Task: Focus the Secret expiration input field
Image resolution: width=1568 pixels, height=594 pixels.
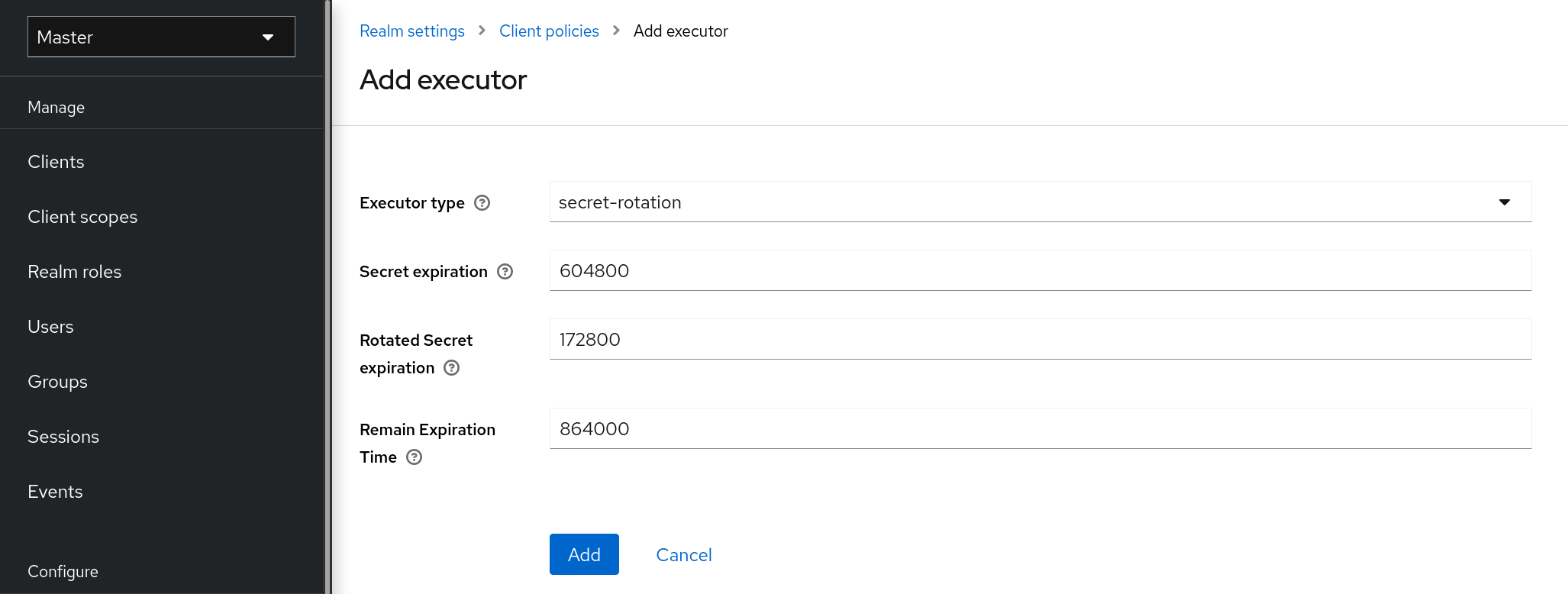Action: pyautogui.click(x=1040, y=271)
